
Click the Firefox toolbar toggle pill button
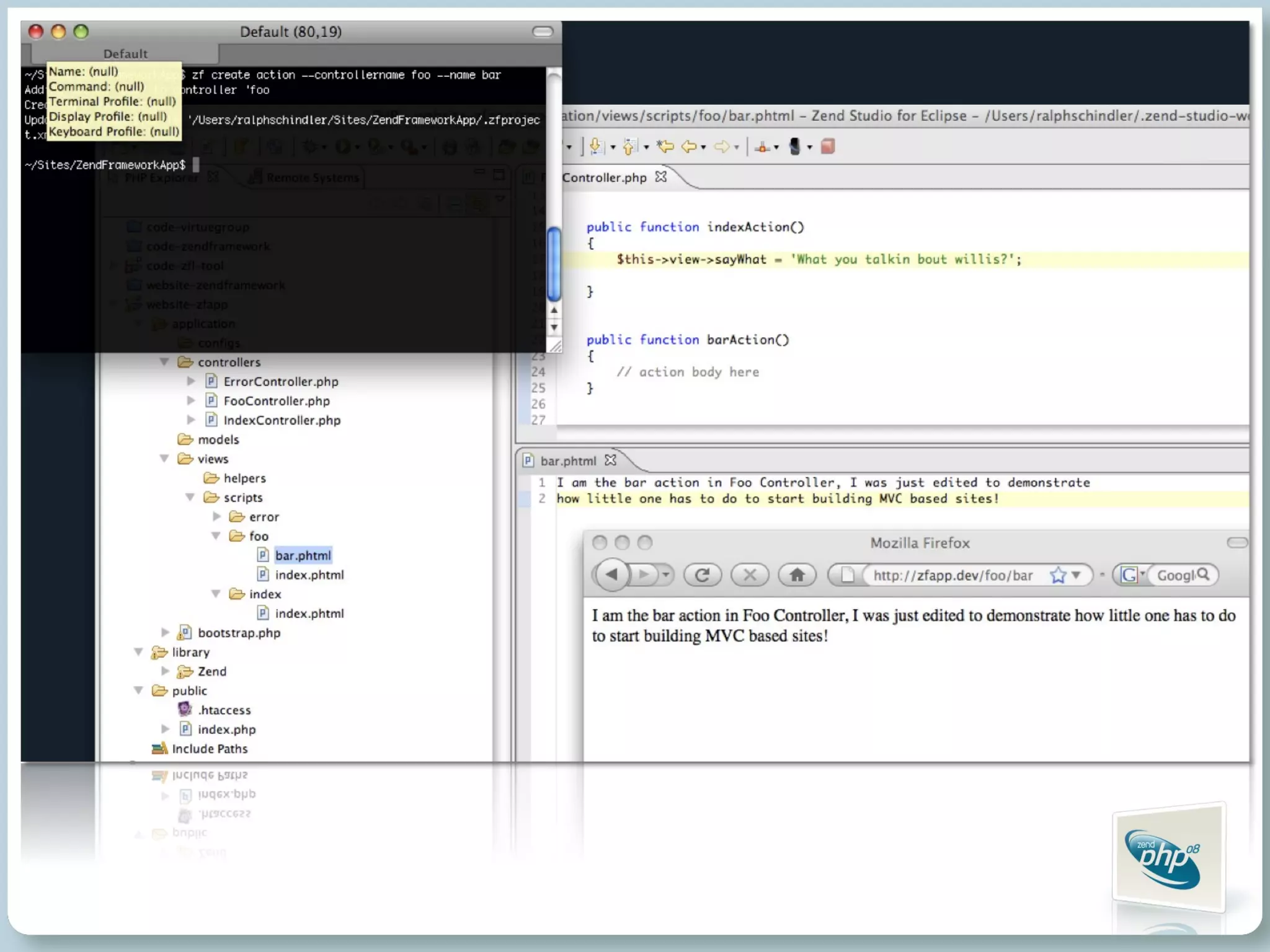(x=1237, y=543)
